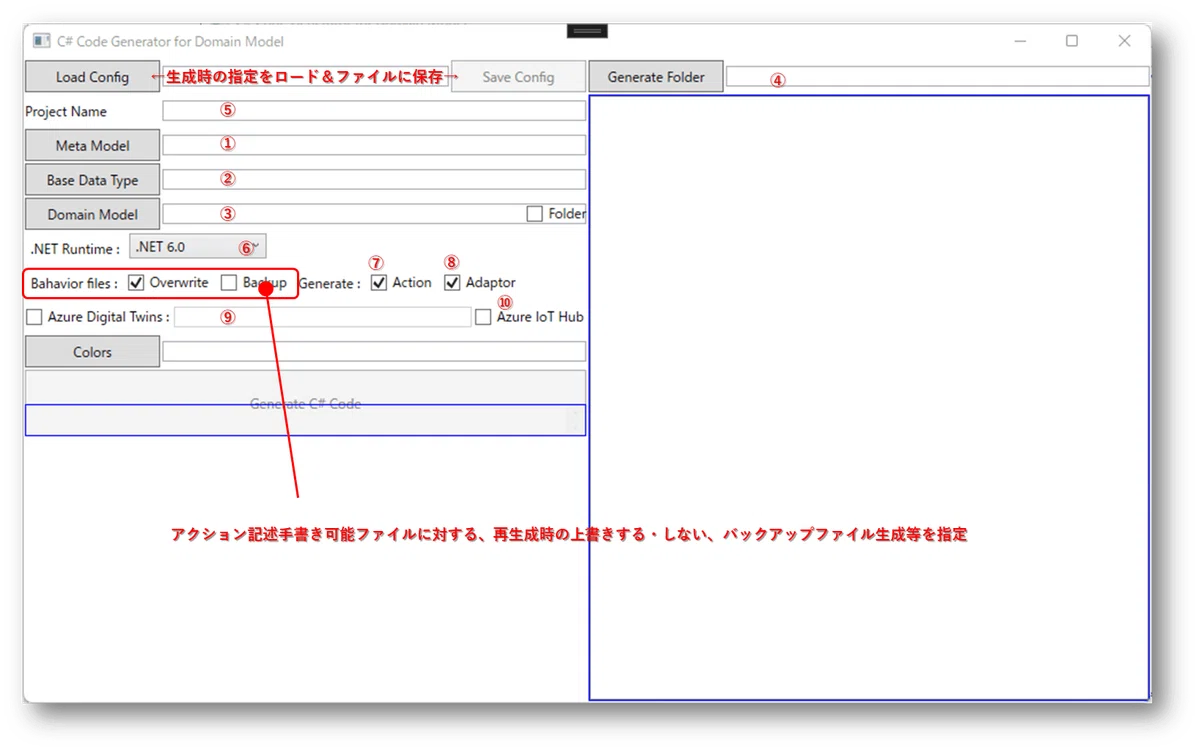This screenshot has height=751, width=1200.
Task: Focus the Meta Model path field
Action: click(x=374, y=145)
